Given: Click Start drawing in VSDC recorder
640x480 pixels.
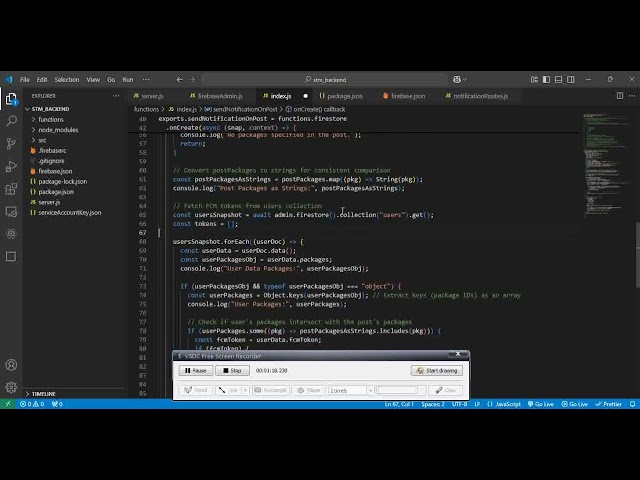Looking at the screenshot, I should [437, 370].
